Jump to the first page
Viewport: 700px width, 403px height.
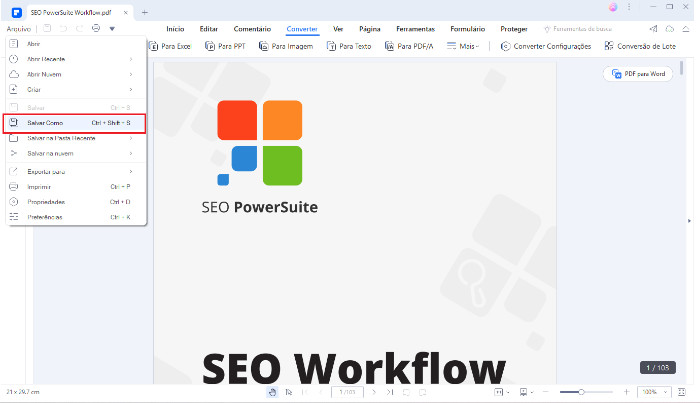click(305, 392)
